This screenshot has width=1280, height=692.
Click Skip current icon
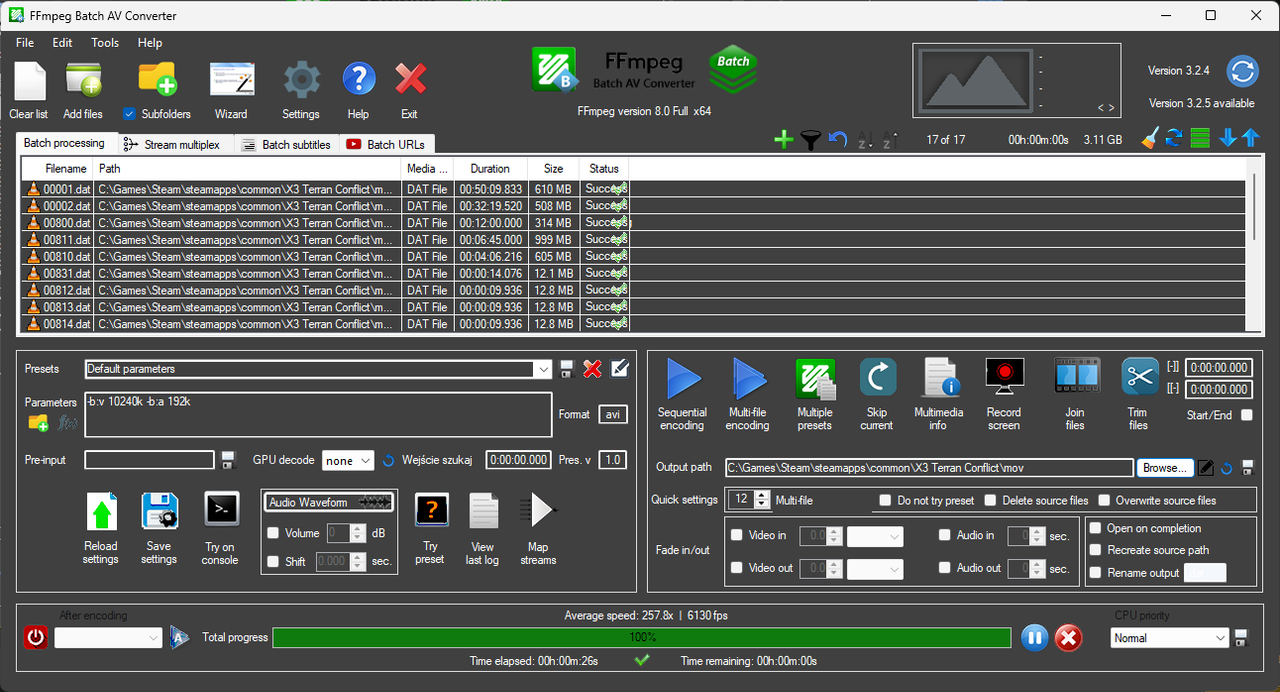click(x=877, y=378)
